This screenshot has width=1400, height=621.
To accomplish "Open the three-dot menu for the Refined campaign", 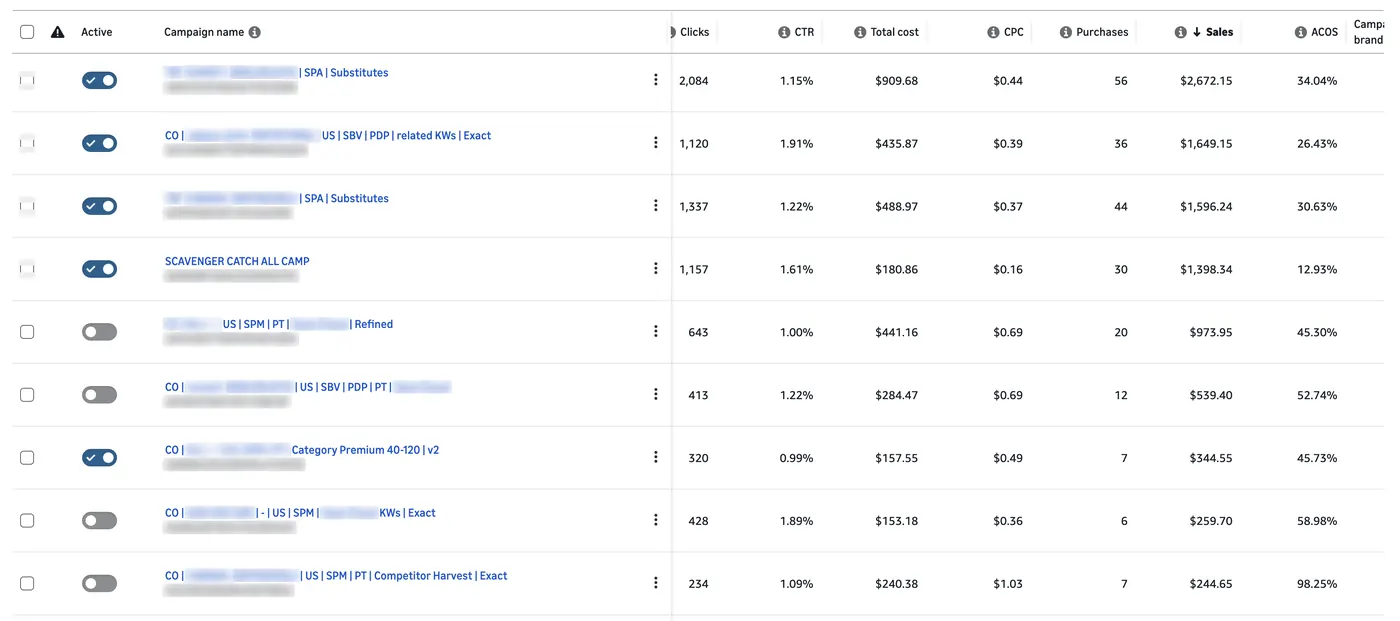I will 656,331.
